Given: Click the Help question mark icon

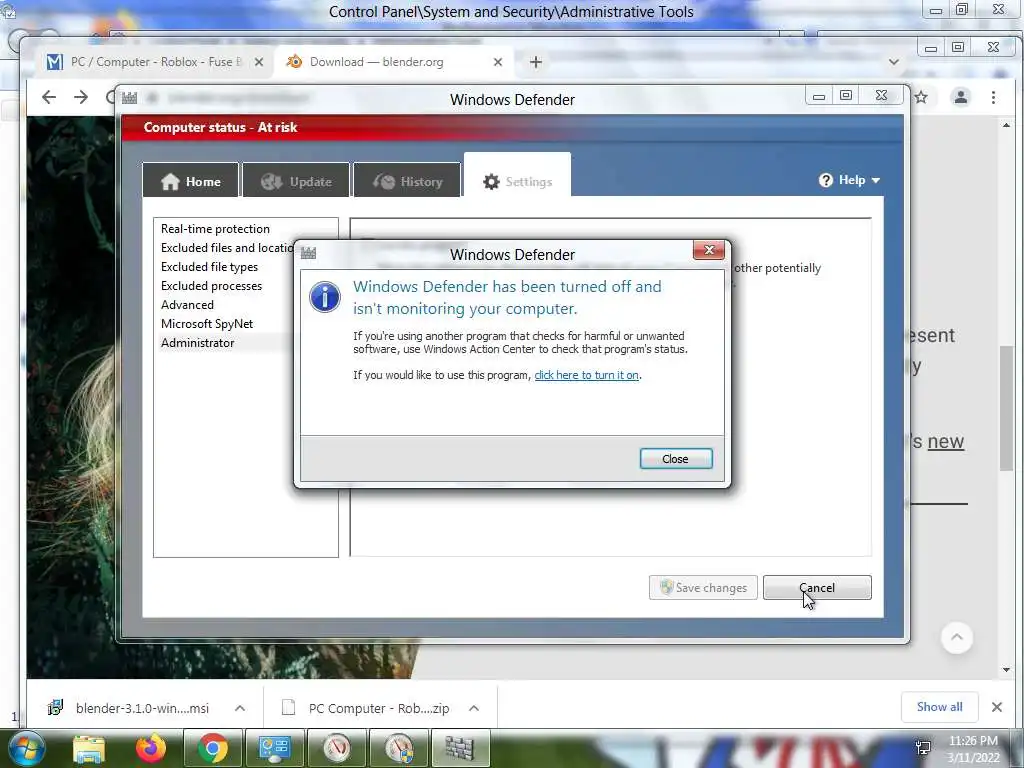Looking at the screenshot, I should (x=826, y=180).
